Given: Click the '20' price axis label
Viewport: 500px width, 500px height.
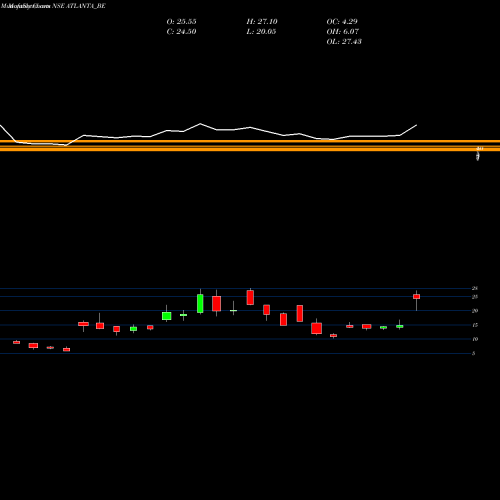Looking at the screenshot, I should point(475,311).
